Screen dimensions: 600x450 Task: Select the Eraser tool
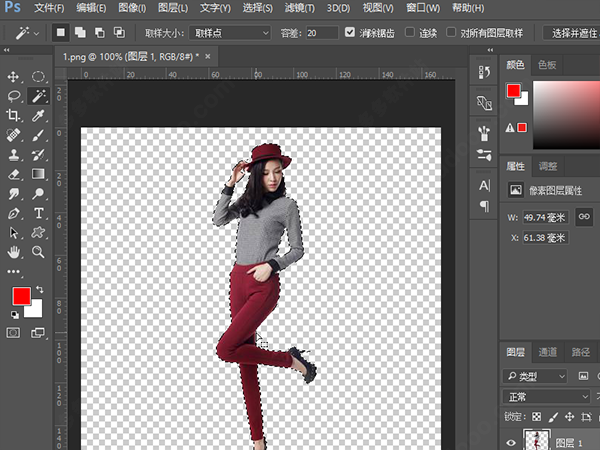click(x=13, y=174)
